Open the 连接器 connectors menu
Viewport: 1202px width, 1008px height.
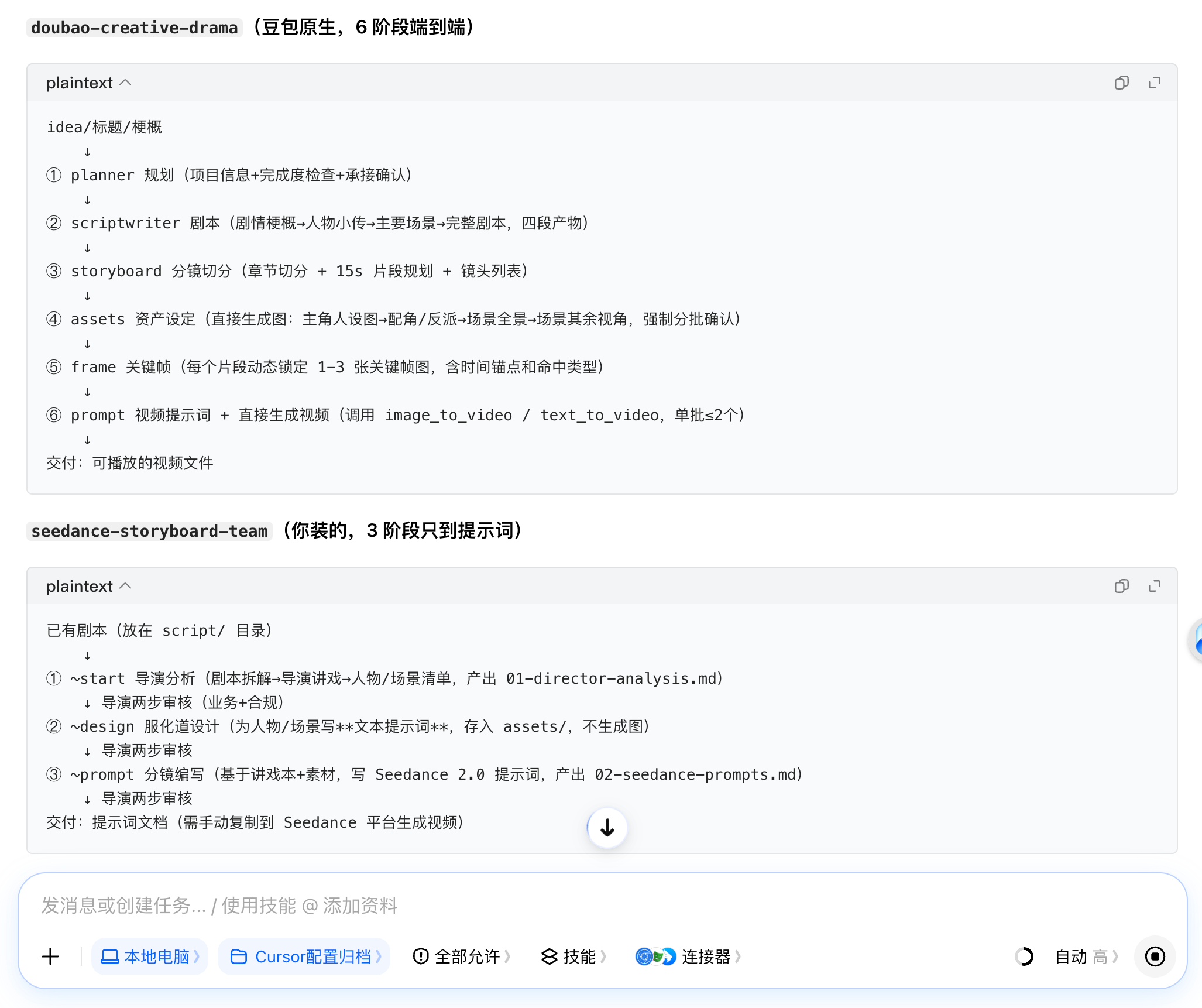(x=688, y=956)
